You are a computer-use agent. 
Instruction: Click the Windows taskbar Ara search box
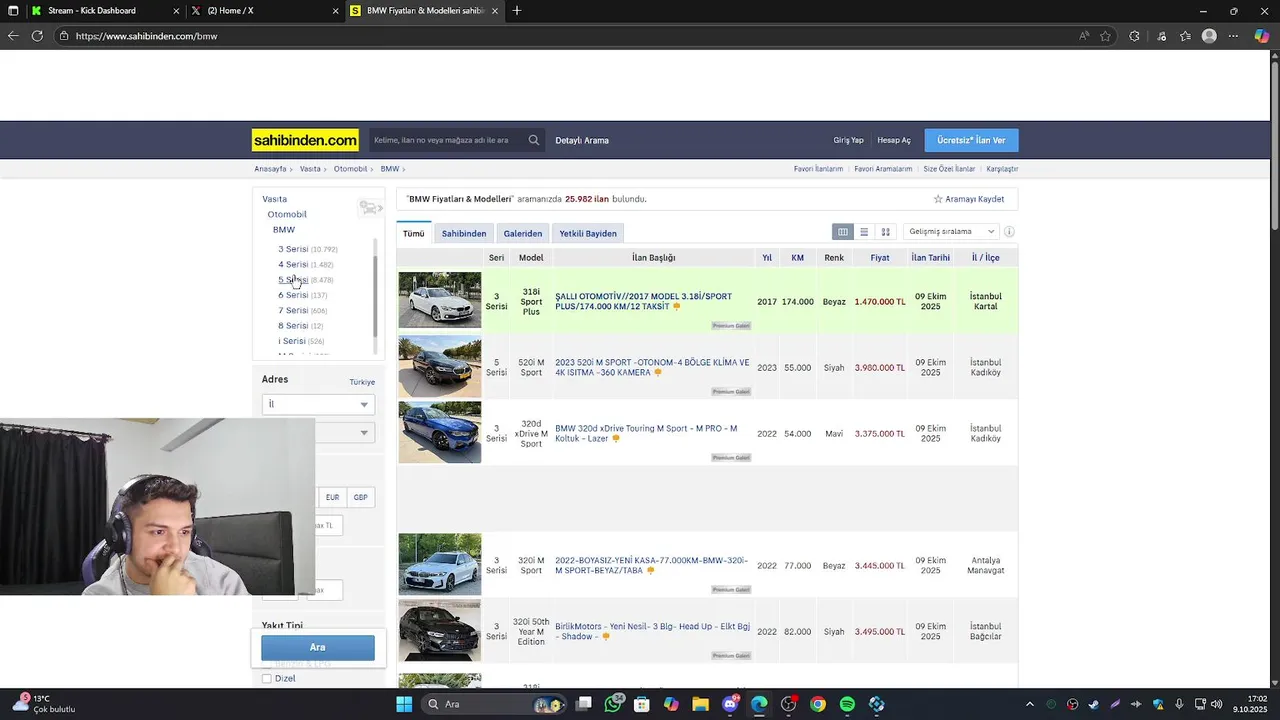(493, 704)
